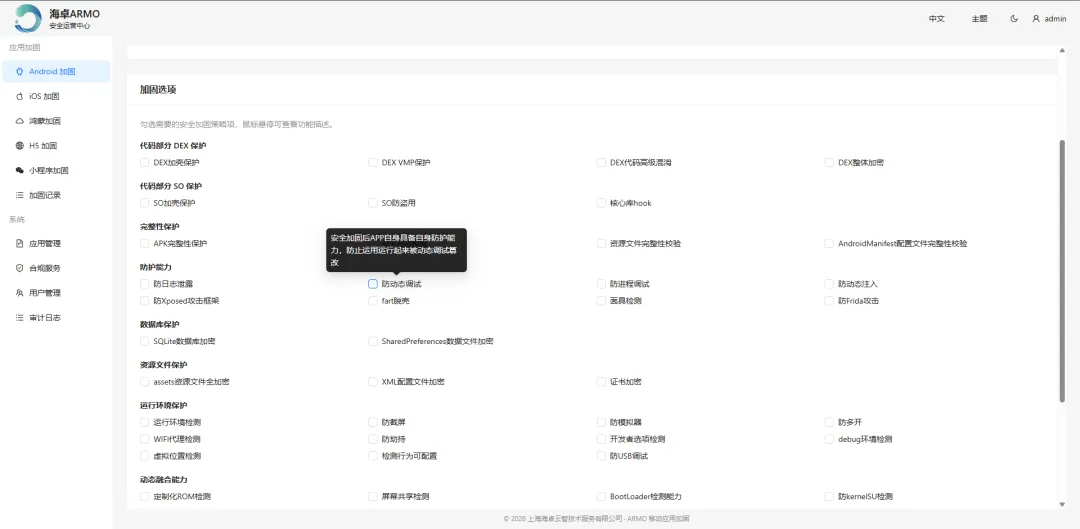
Task: Open Android 加固 in the sidebar
Action: click(x=56, y=72)
